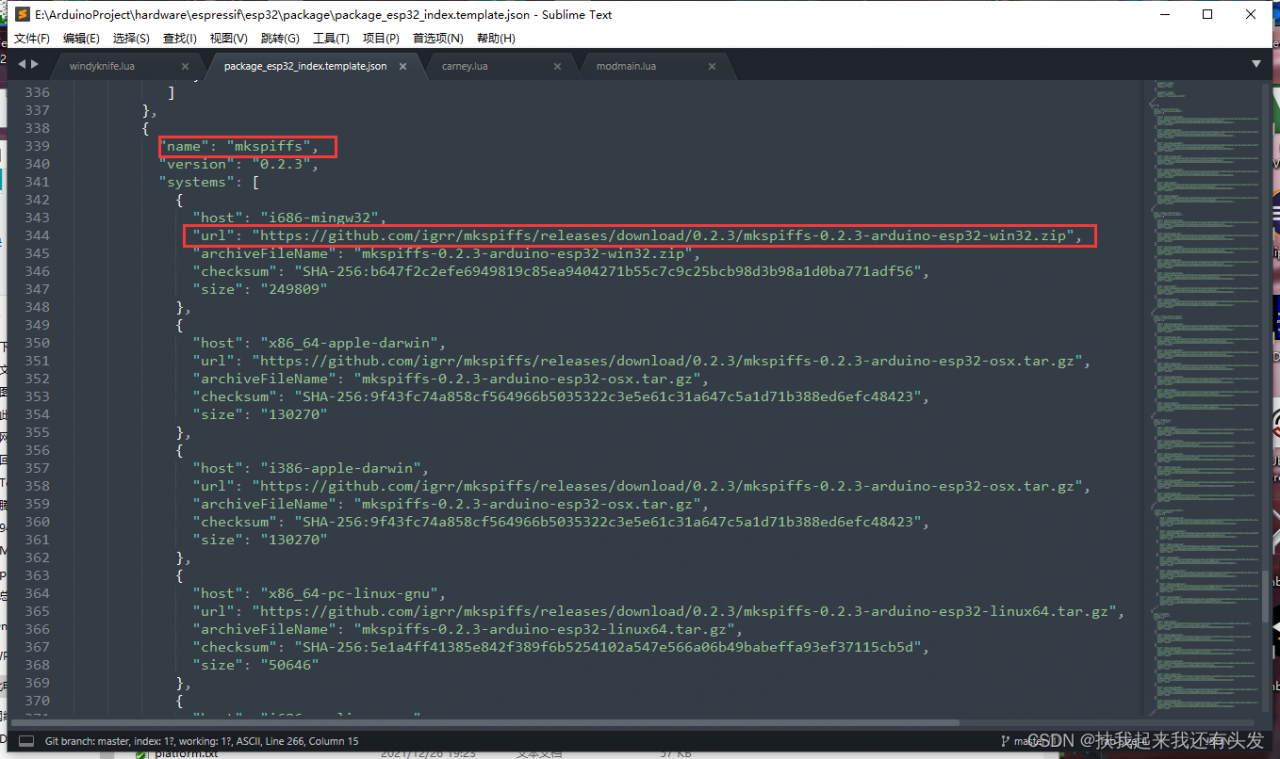Open the 帮助(H) menu
Viewport: 1280px width, 759px height.
pos(496,38)
